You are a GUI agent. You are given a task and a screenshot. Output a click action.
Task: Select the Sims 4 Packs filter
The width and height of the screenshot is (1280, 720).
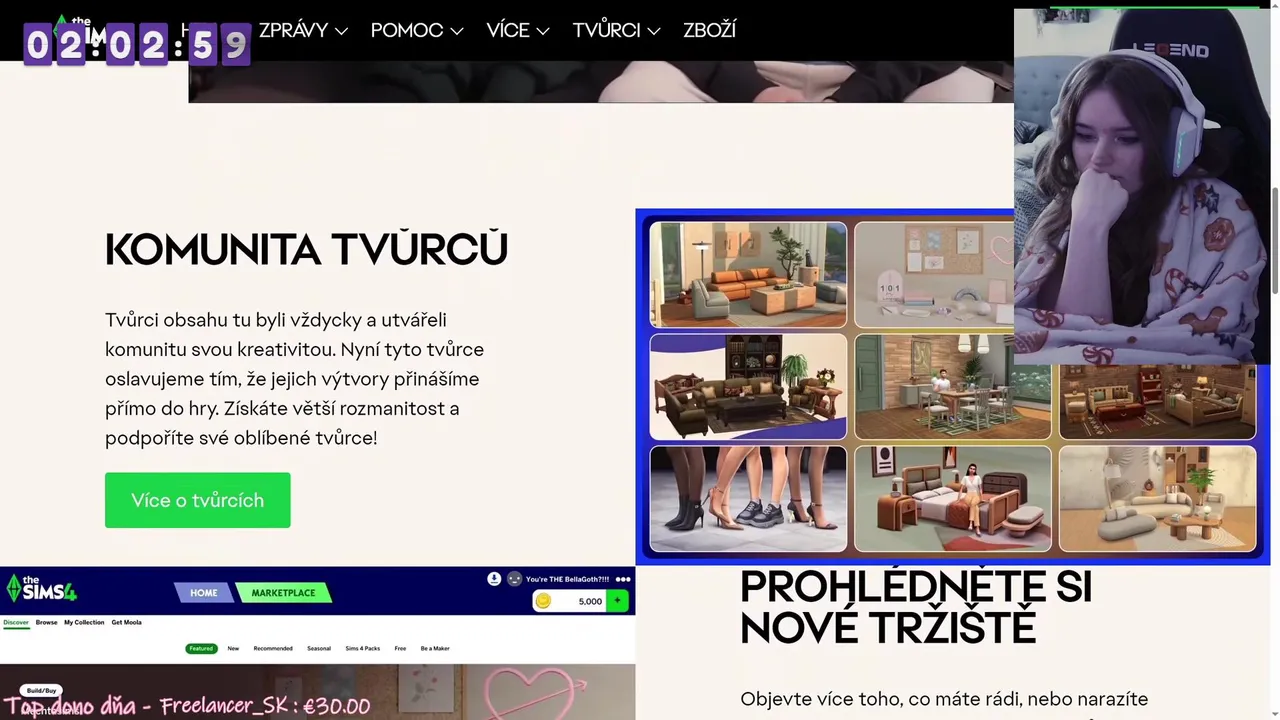[x=363, y=648]
